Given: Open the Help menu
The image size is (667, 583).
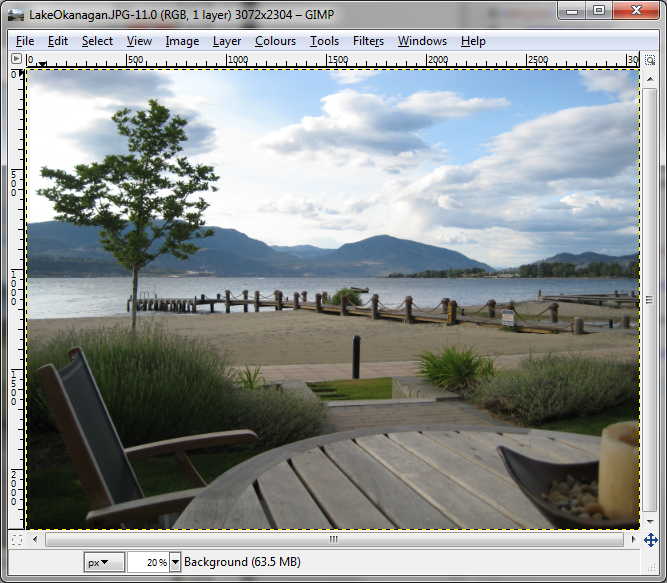Looking at the screenshot, I should [473, 41].
